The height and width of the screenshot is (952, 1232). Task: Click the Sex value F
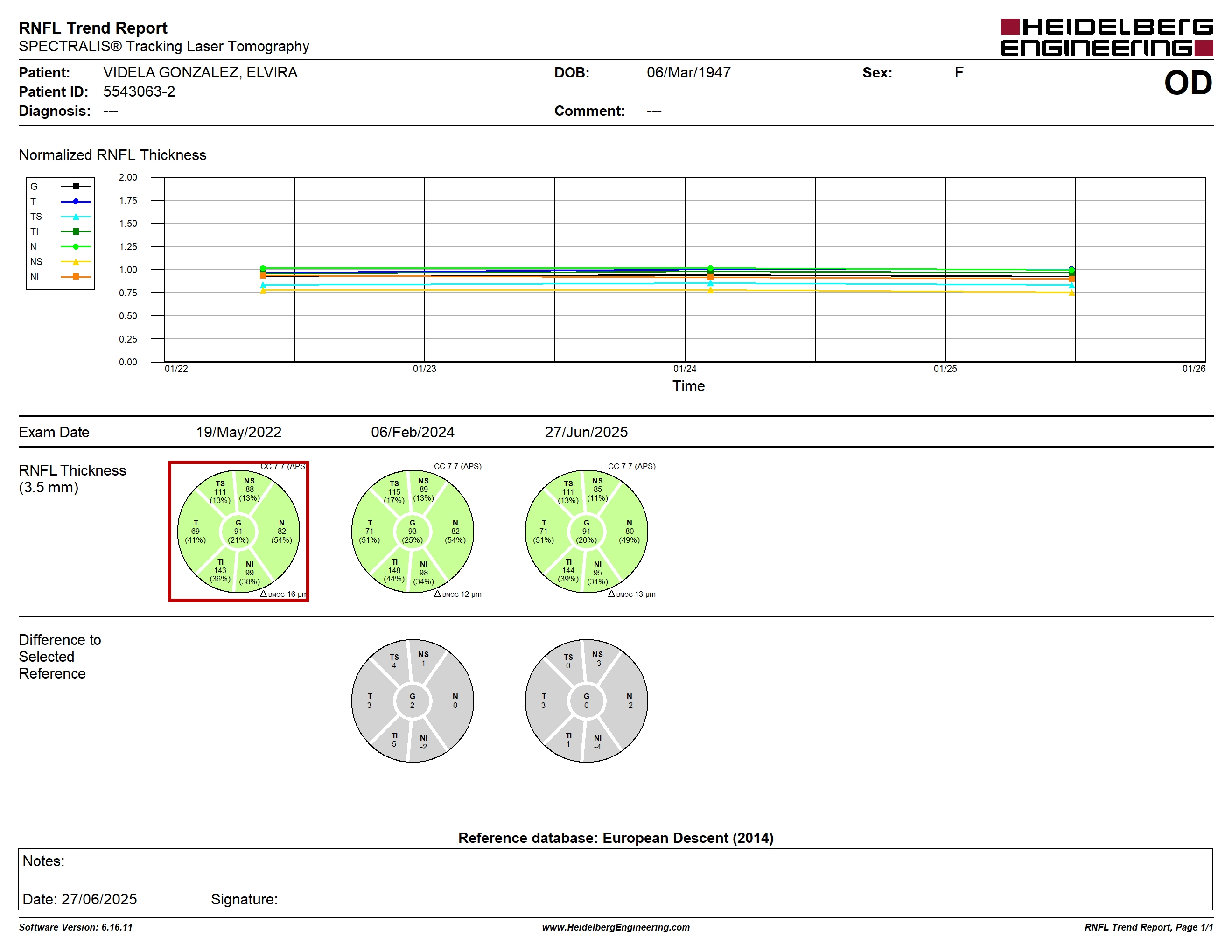[x=959, y=72]
